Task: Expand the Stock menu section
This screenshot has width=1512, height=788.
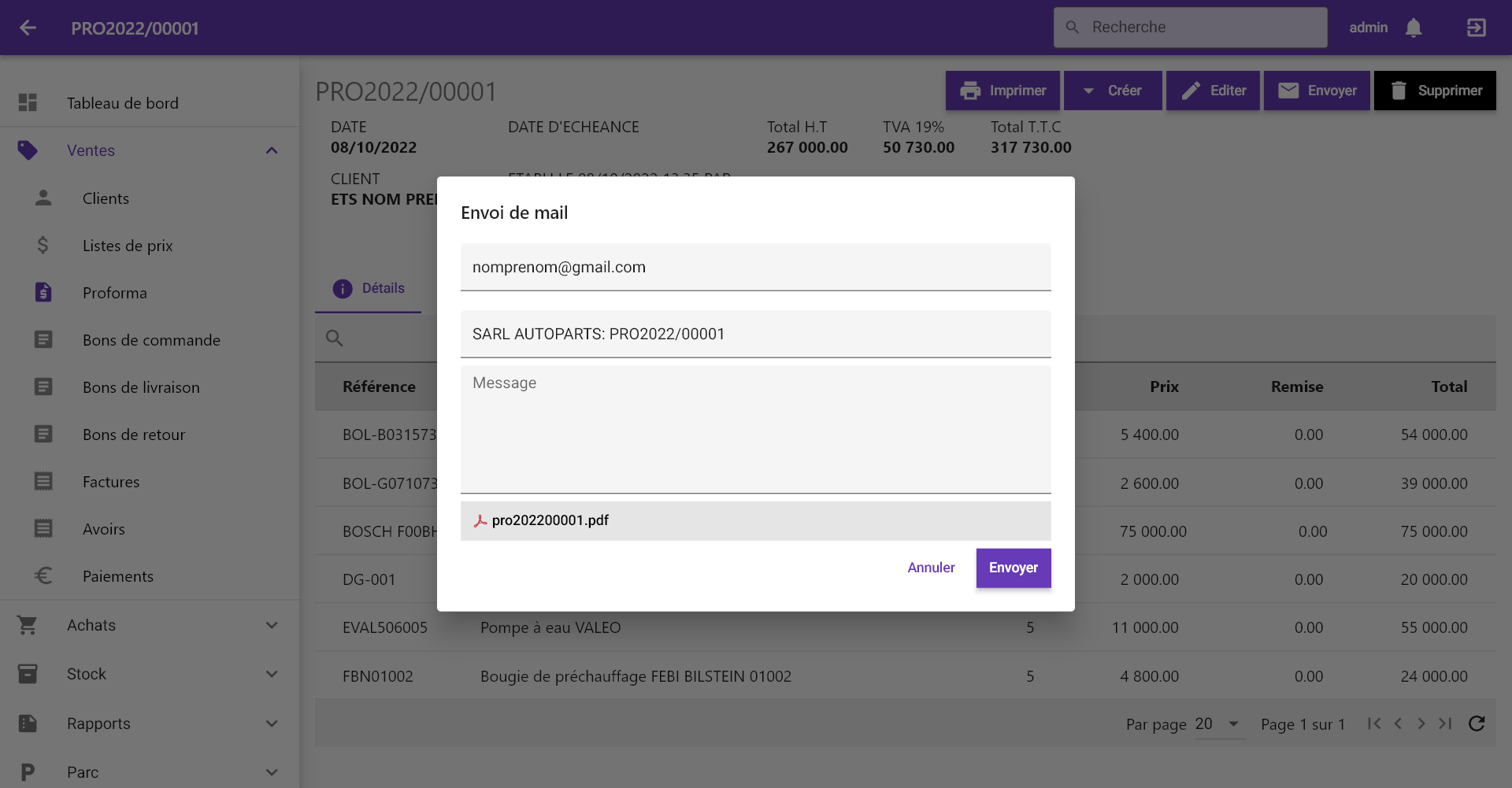Action: [x=272, y=674]
